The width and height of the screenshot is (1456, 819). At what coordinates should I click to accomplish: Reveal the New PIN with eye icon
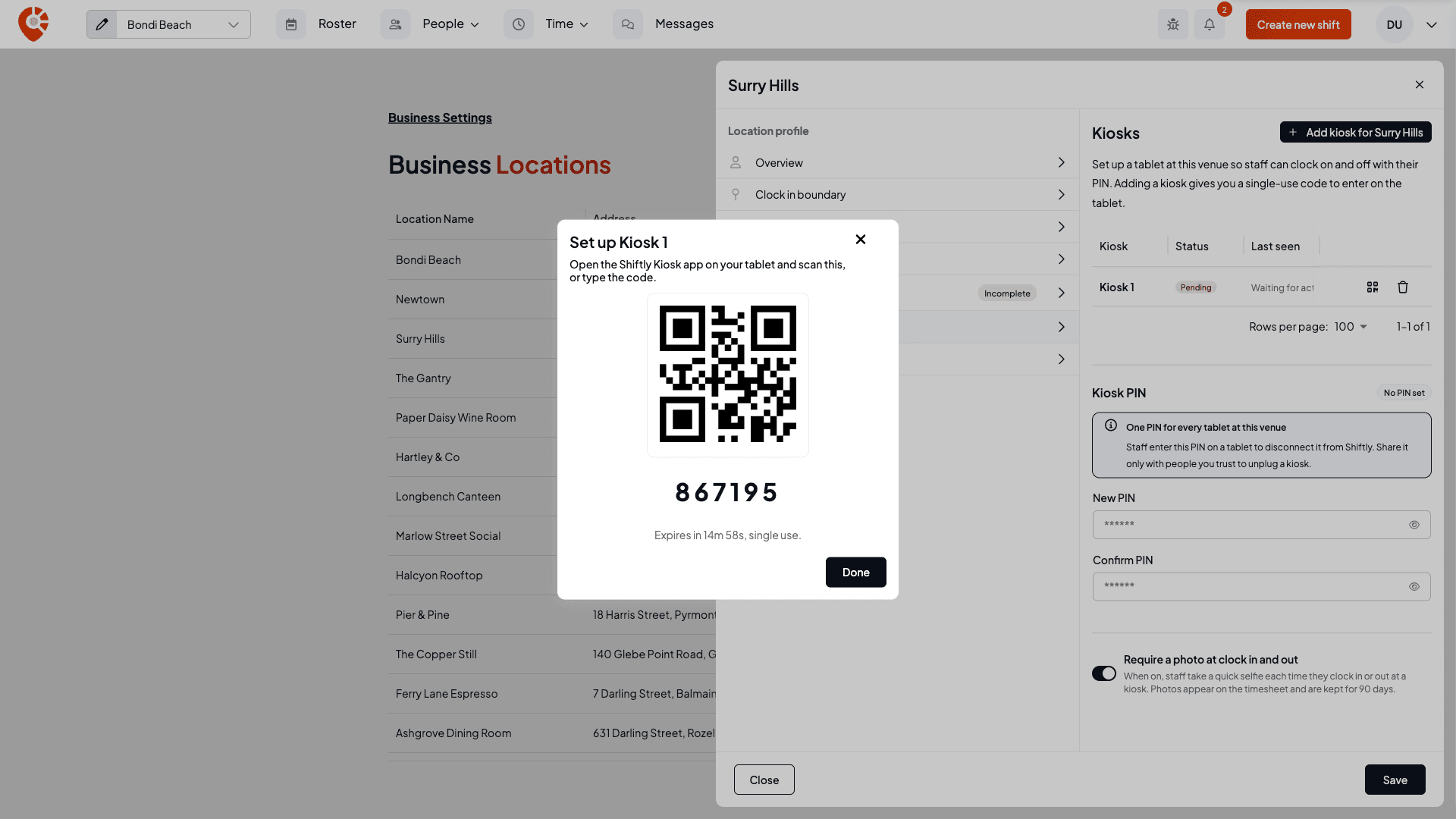click(x=1414, y=525)
